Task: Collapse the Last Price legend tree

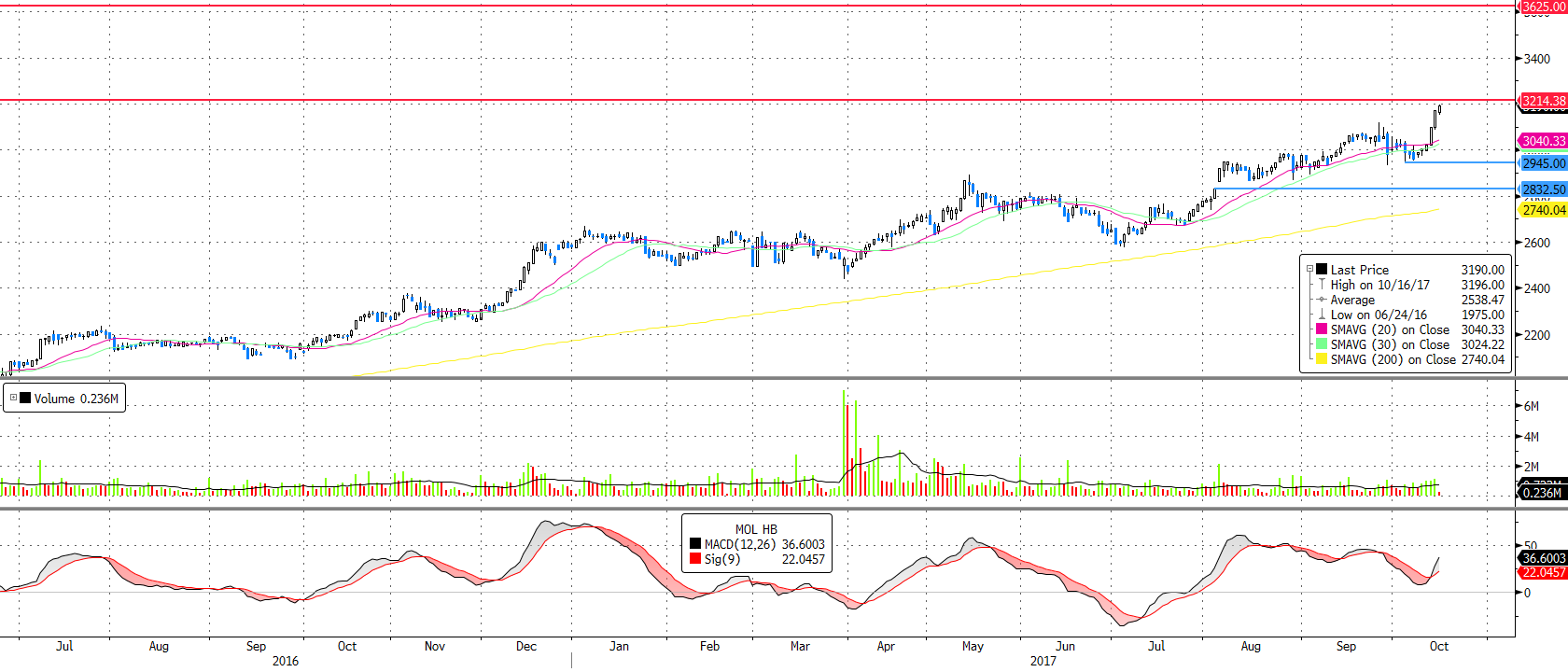Action: [x=1309, y=270]
